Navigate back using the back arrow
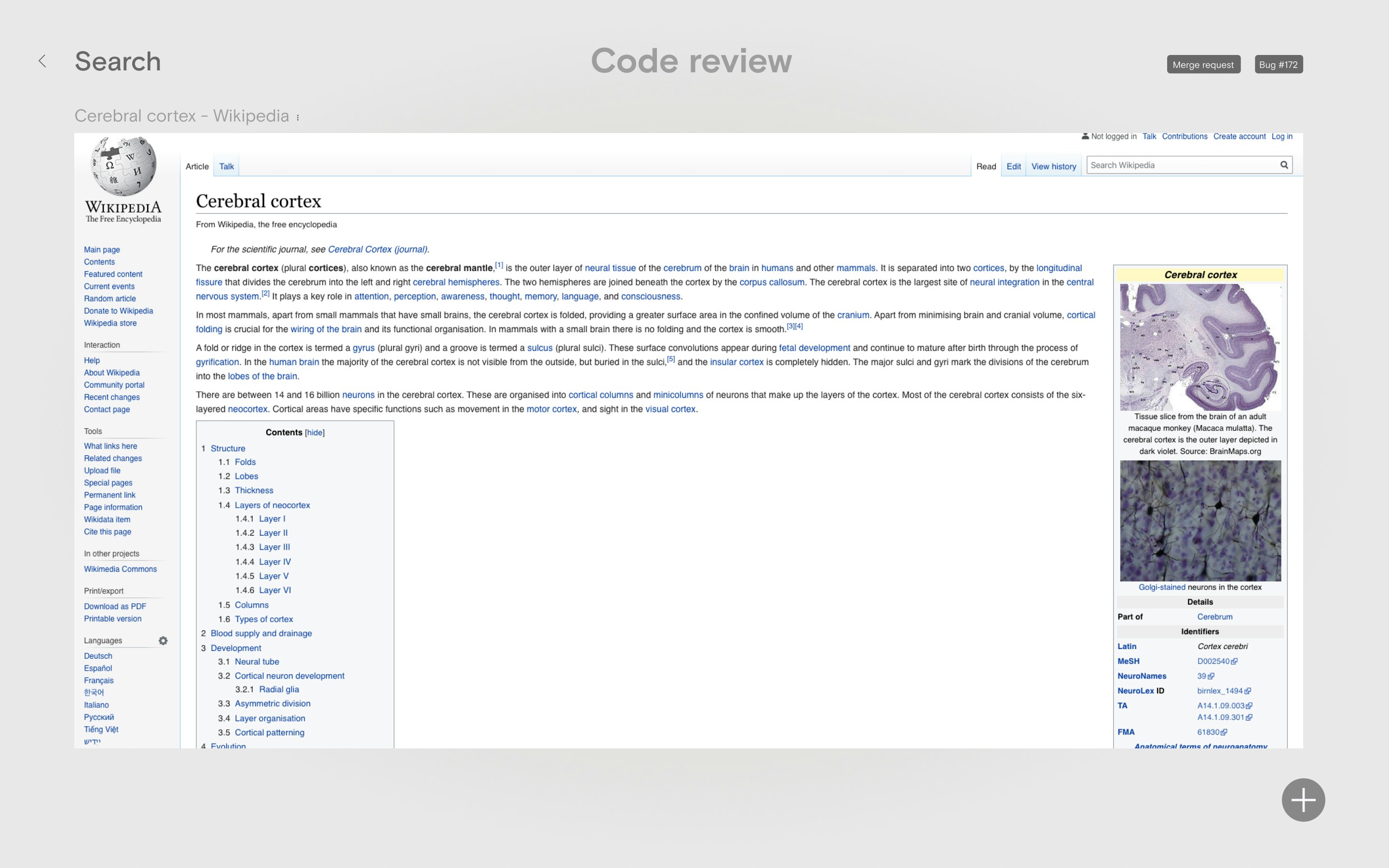This screenshot has height=868, width=1389. [42, 60]
